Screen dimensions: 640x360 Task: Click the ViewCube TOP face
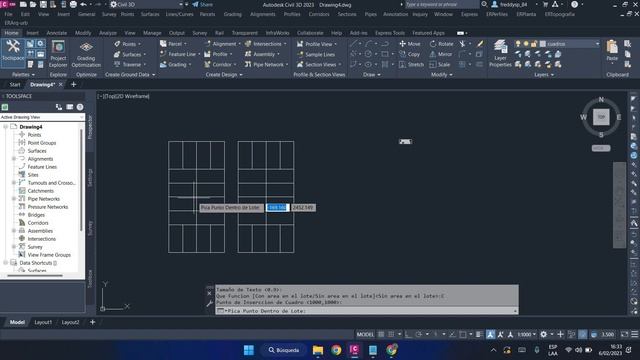tap(601, 117)
